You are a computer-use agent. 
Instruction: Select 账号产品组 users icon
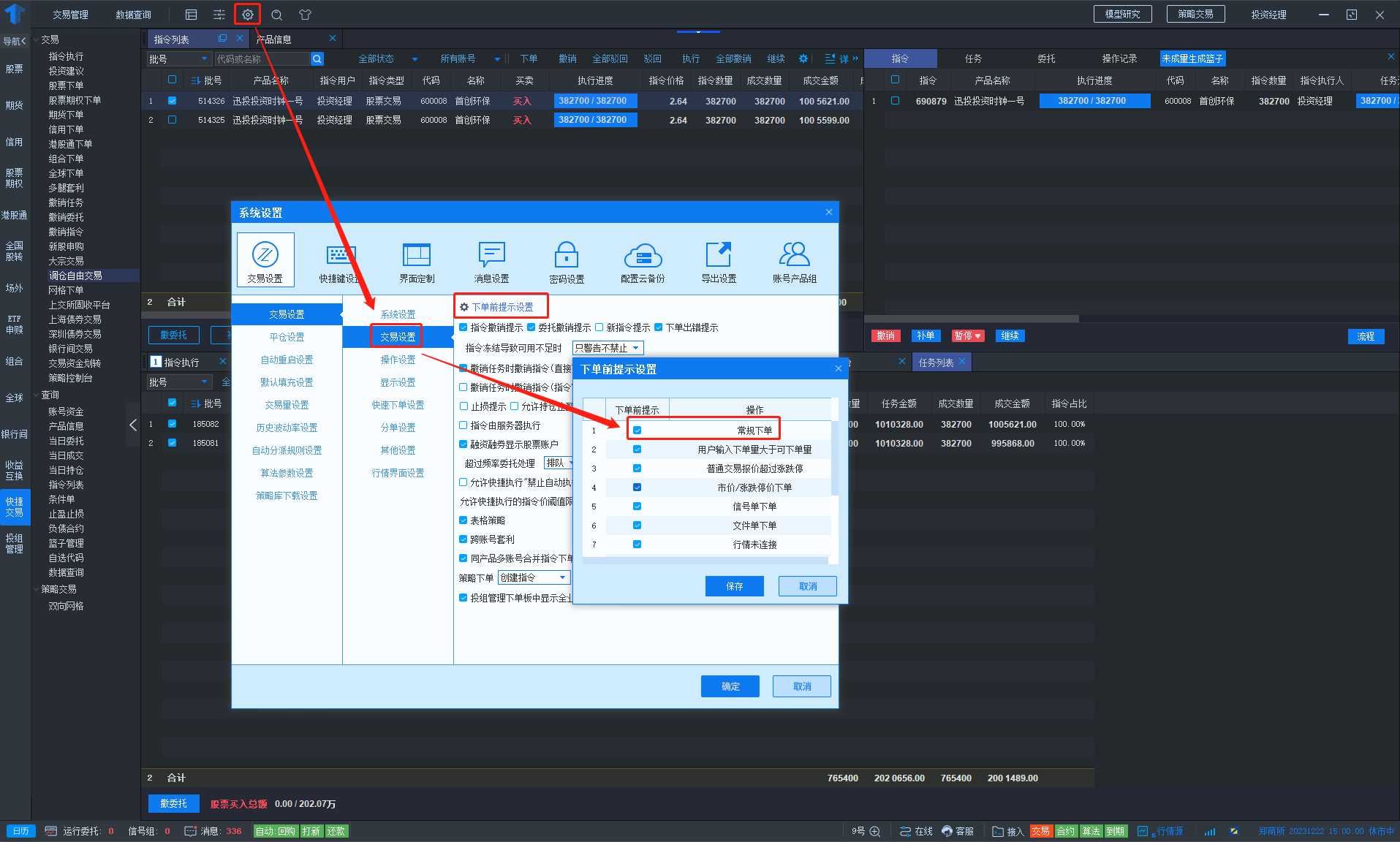pyautogui.click(x=795, y=262)
